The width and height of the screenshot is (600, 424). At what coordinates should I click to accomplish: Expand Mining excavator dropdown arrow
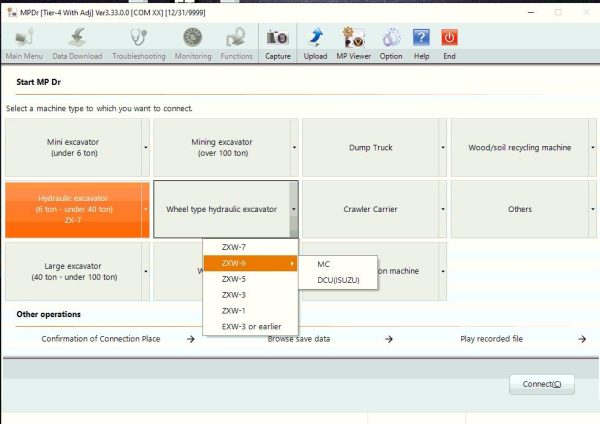tap(294, 148)
